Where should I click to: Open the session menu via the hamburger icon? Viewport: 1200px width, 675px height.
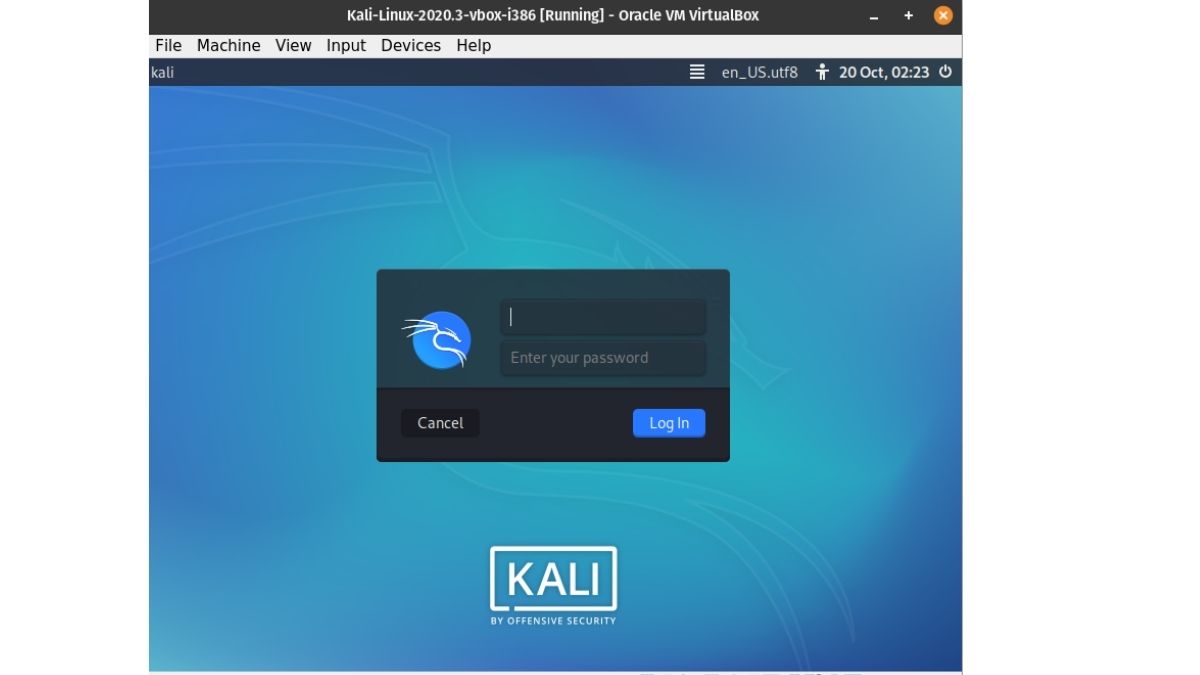click(x=696, y=71)
